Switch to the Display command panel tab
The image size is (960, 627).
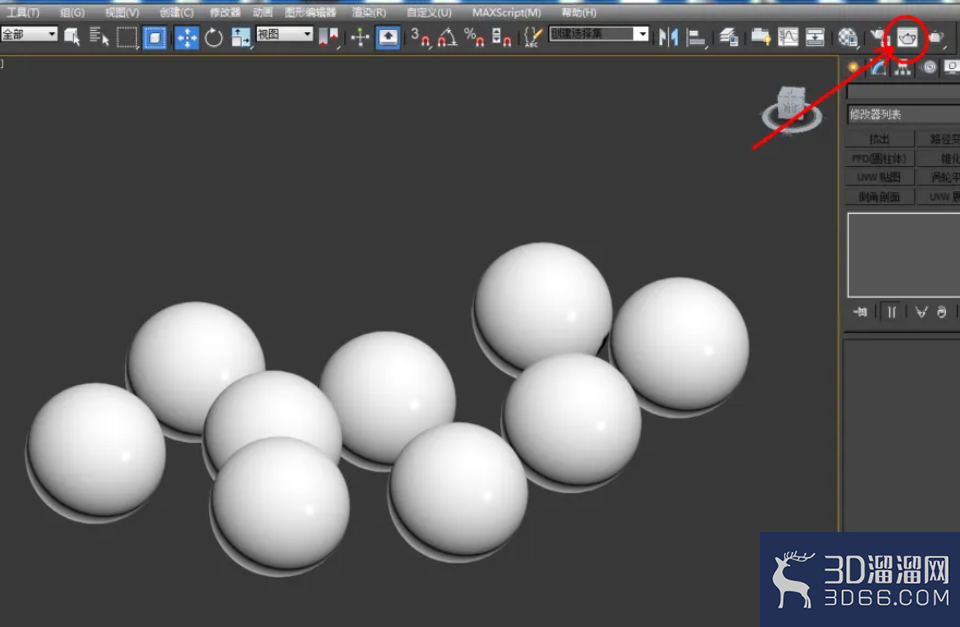(x=952, y=67)
